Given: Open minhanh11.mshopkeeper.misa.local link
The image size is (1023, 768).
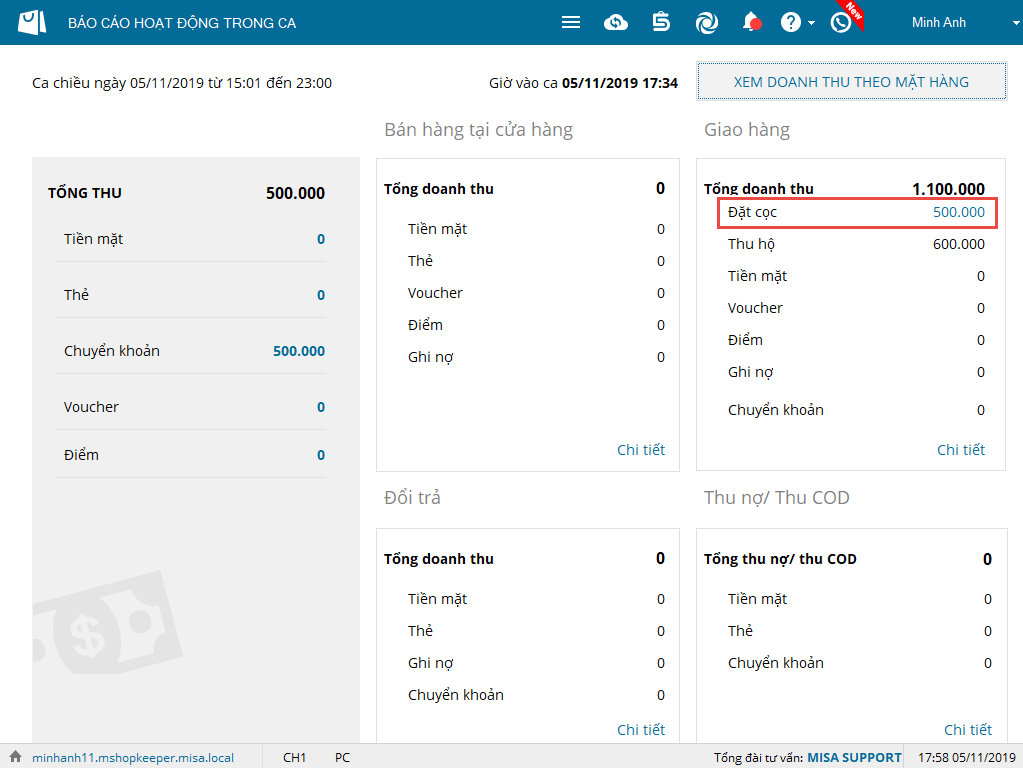Looking at the screenshot, I should click(x=133, y=758).
